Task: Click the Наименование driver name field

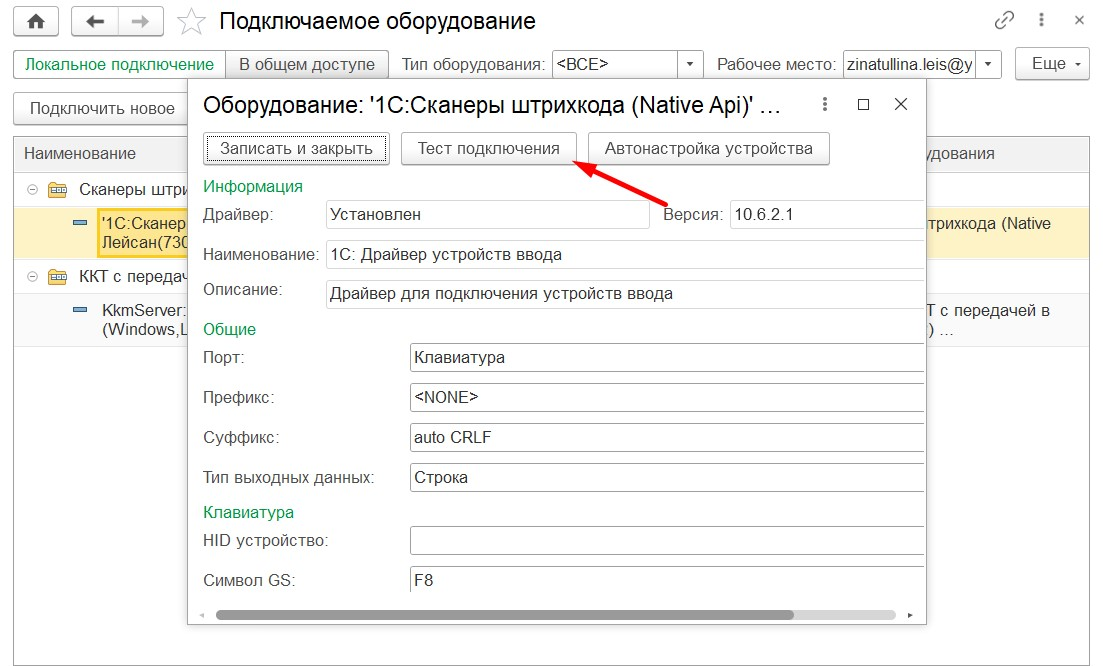Action: pos(625,255)
